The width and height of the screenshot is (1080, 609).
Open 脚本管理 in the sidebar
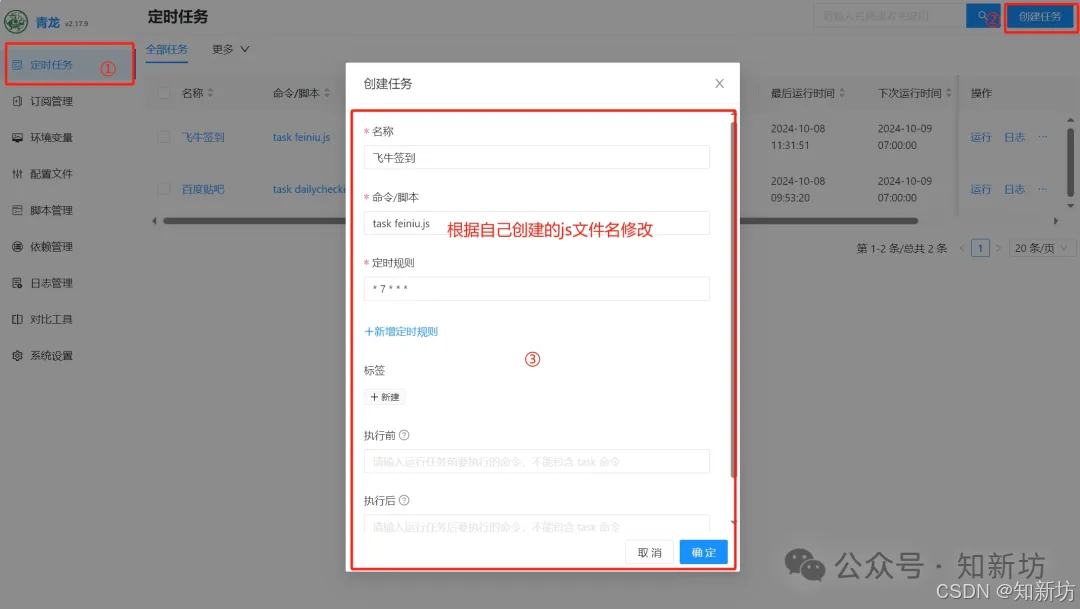(x=52, y=210)
